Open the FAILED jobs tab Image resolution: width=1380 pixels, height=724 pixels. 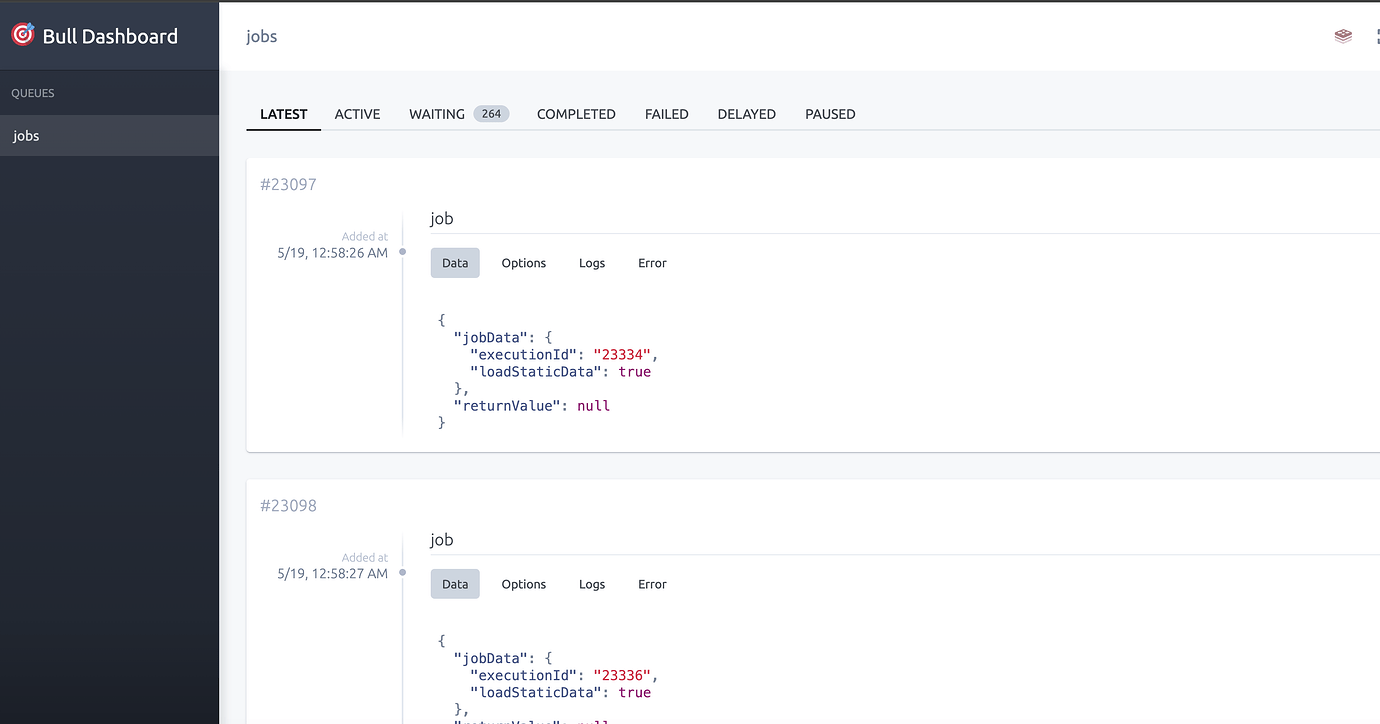click(x=666, y=114)
